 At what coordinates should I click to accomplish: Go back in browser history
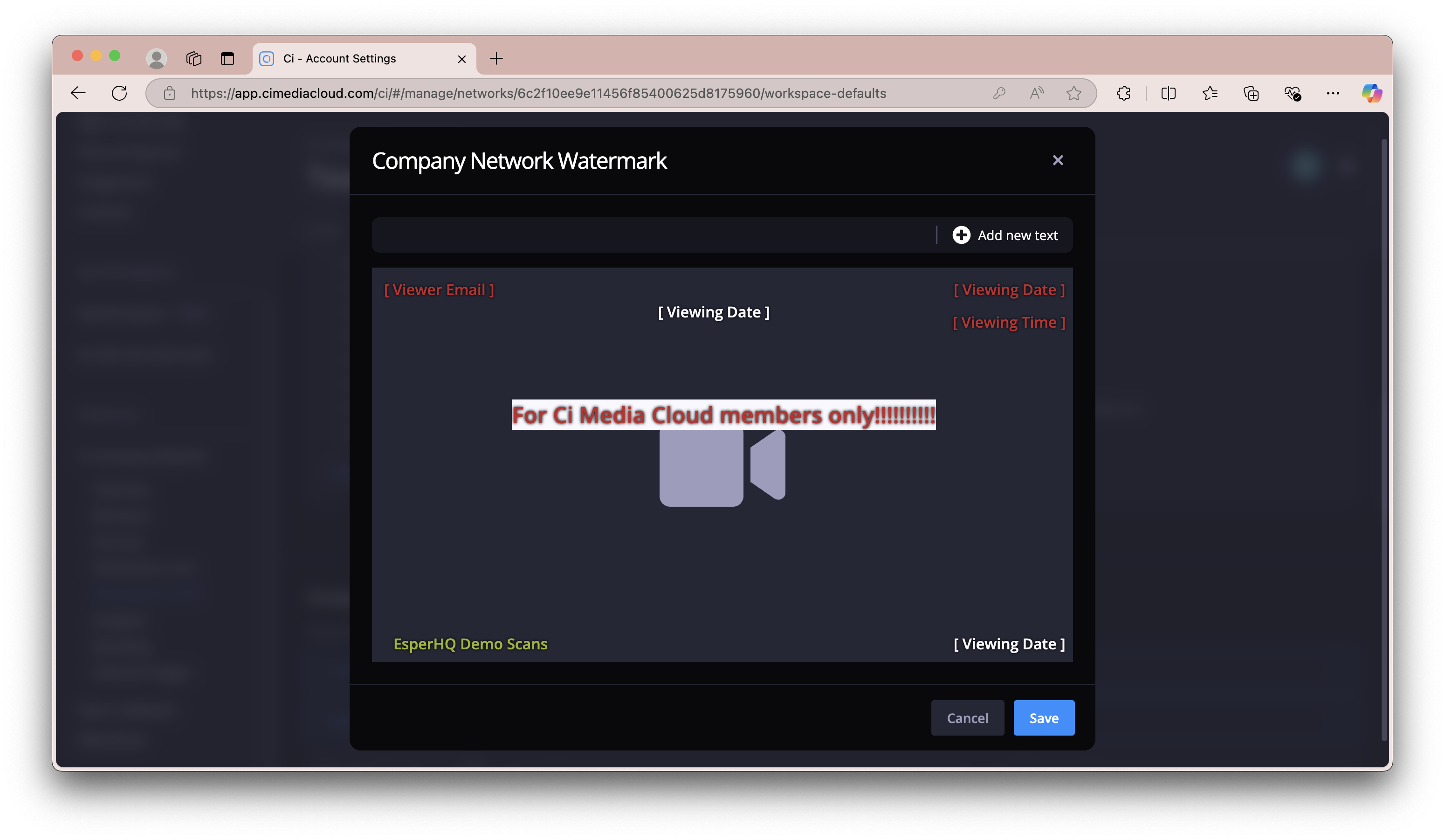[78, 93]
